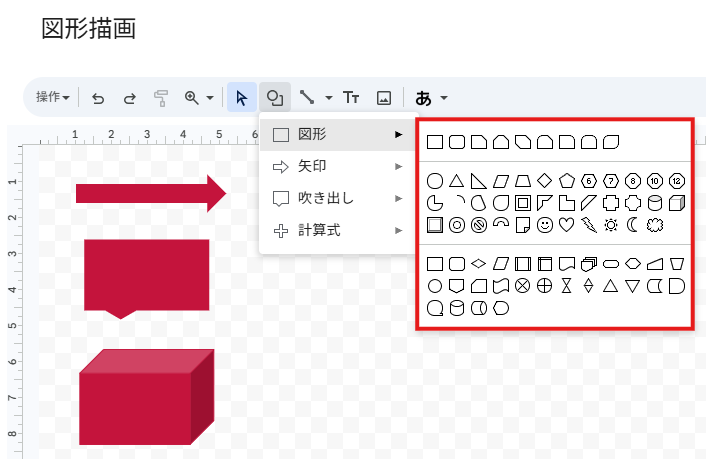Choose the dodecagon shape labeled 12
706x459 pixels.
click(x=677, y=181)
